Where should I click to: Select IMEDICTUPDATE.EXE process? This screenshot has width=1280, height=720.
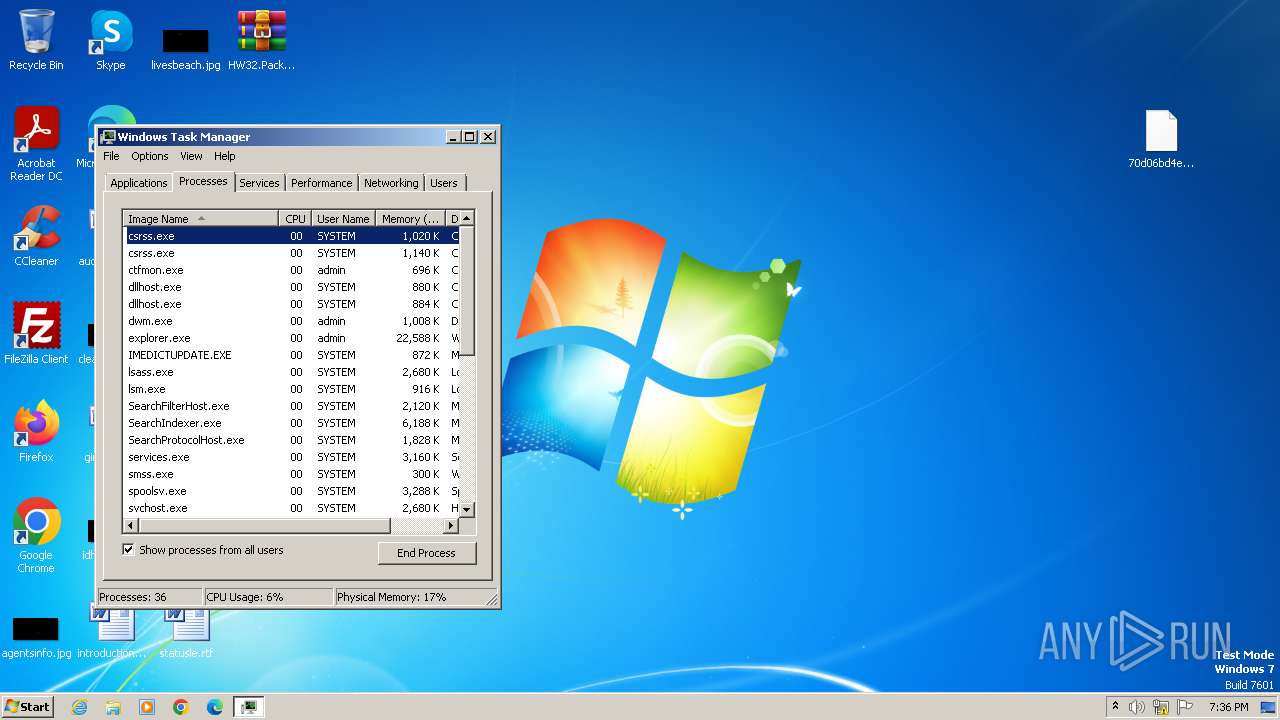tap(291, 355)
